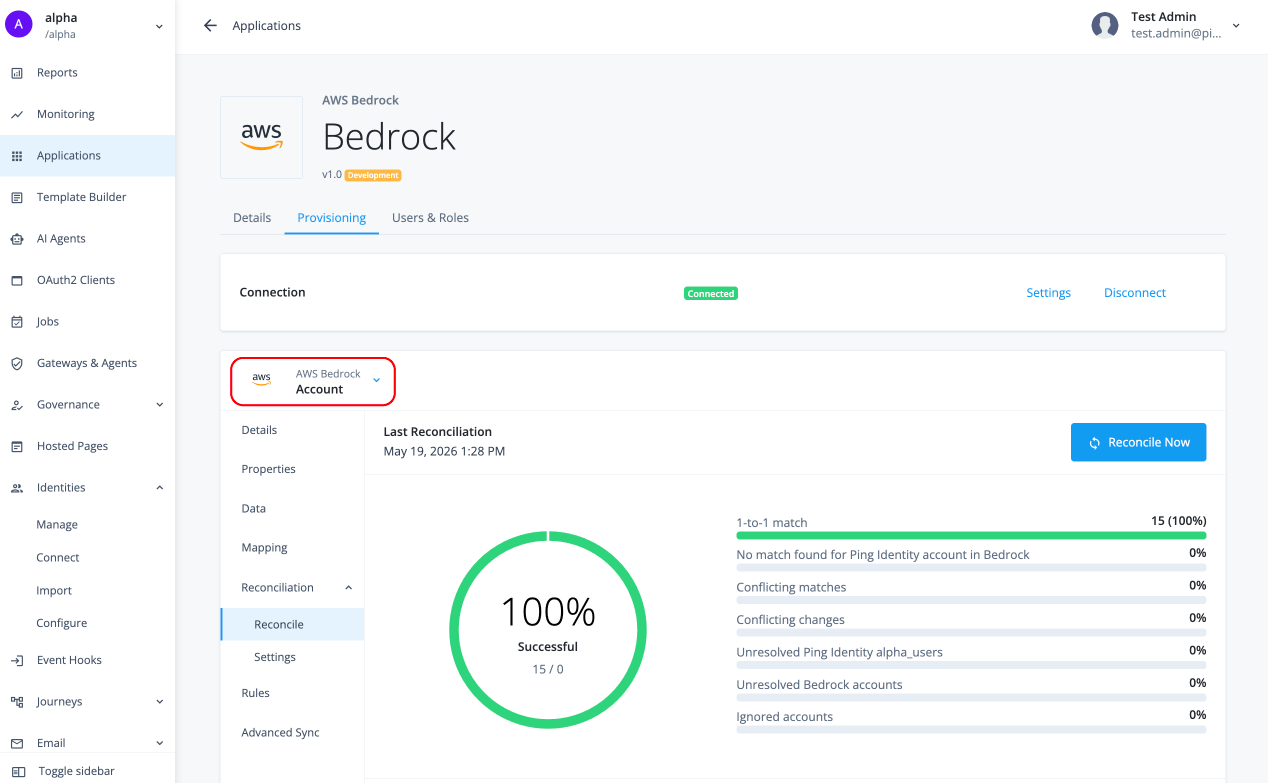Click the Governance icon
Viewport: 1268px width, 783px height.
pyautogui.click(x=17, y=405)
